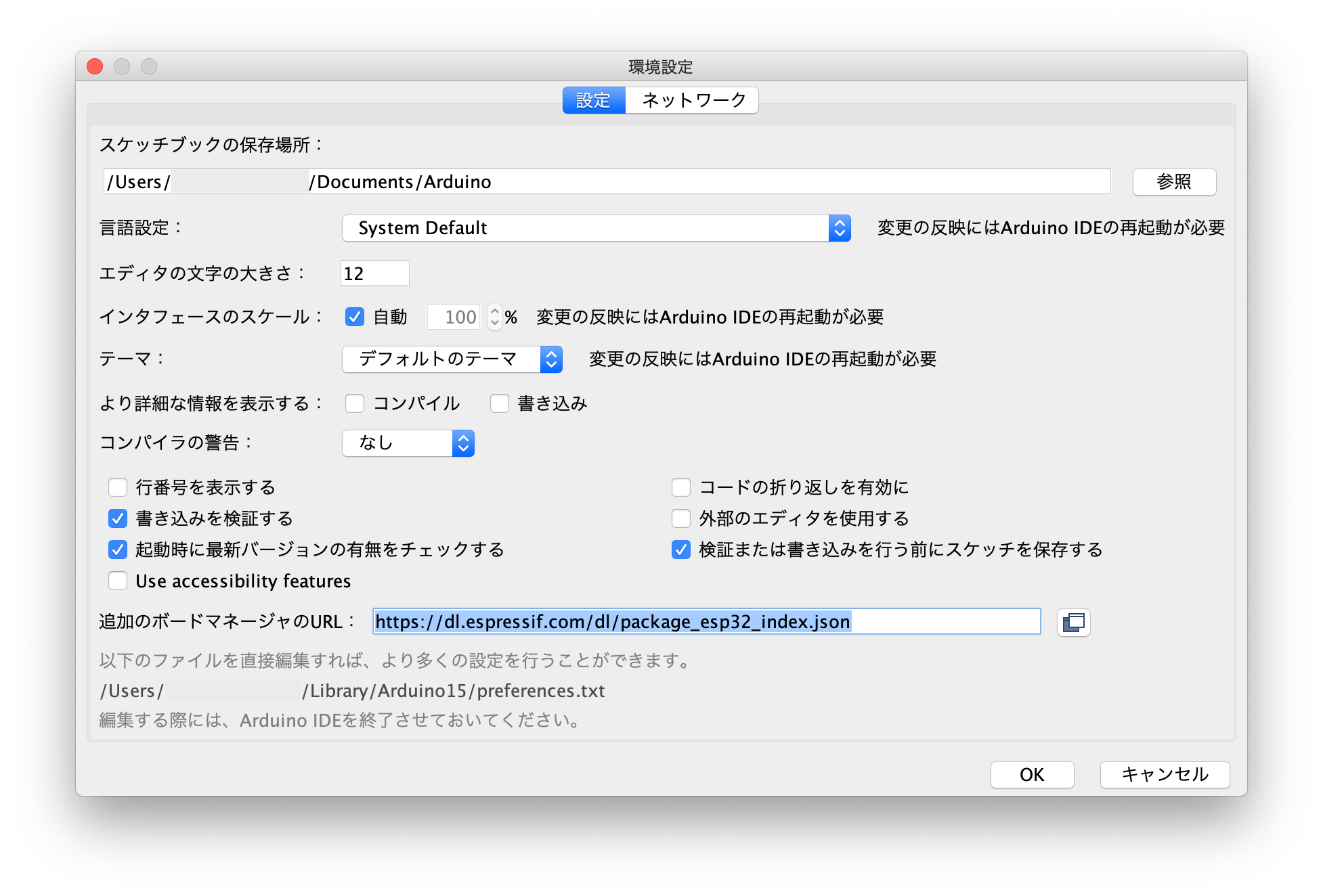The width and height of the screenshot is (1323, 896).
Task: Click the キャンセル button
Action: [x=1165, y=774]
